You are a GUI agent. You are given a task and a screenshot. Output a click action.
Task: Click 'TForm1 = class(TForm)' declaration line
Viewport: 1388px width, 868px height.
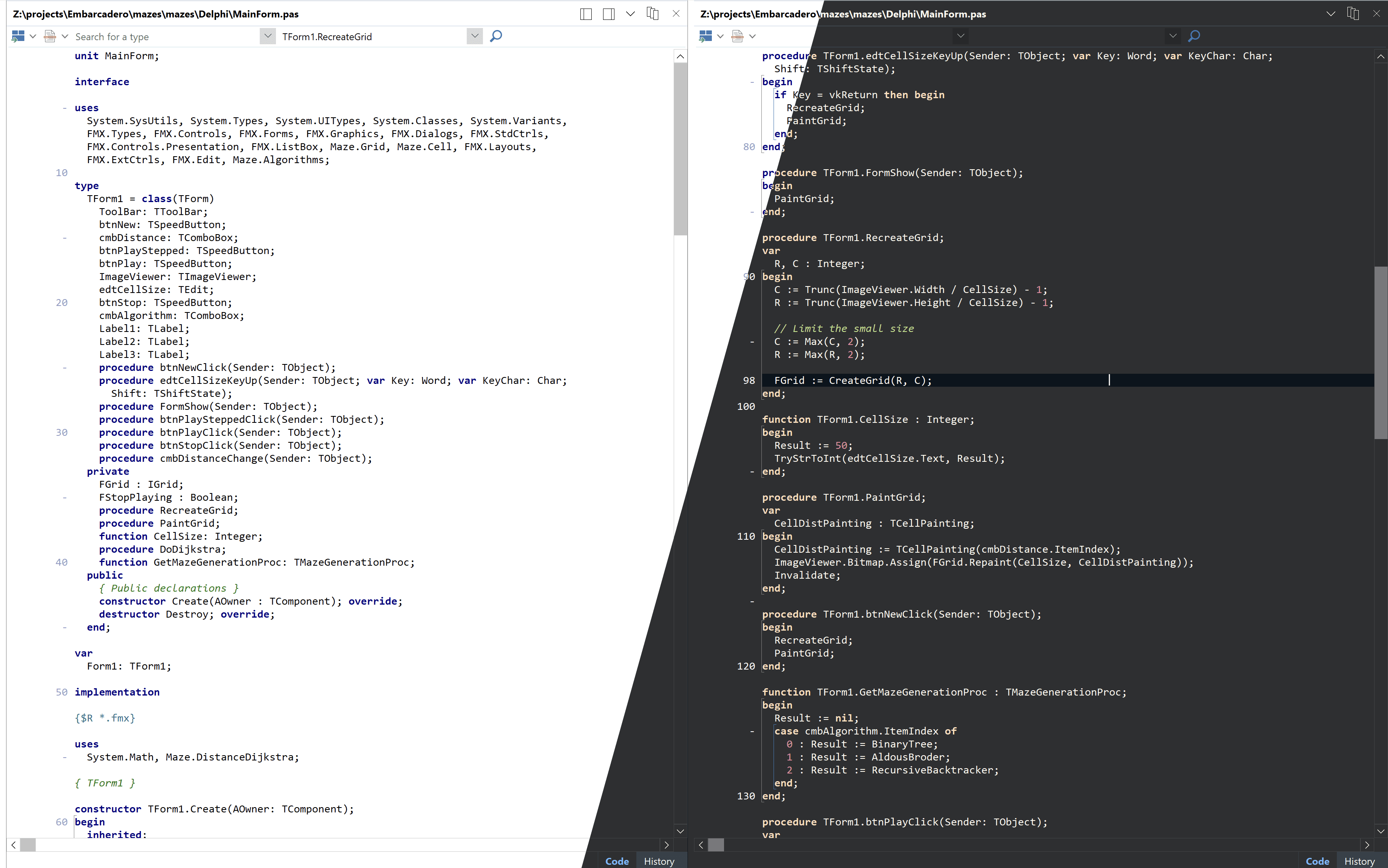[x=151, y=198]
